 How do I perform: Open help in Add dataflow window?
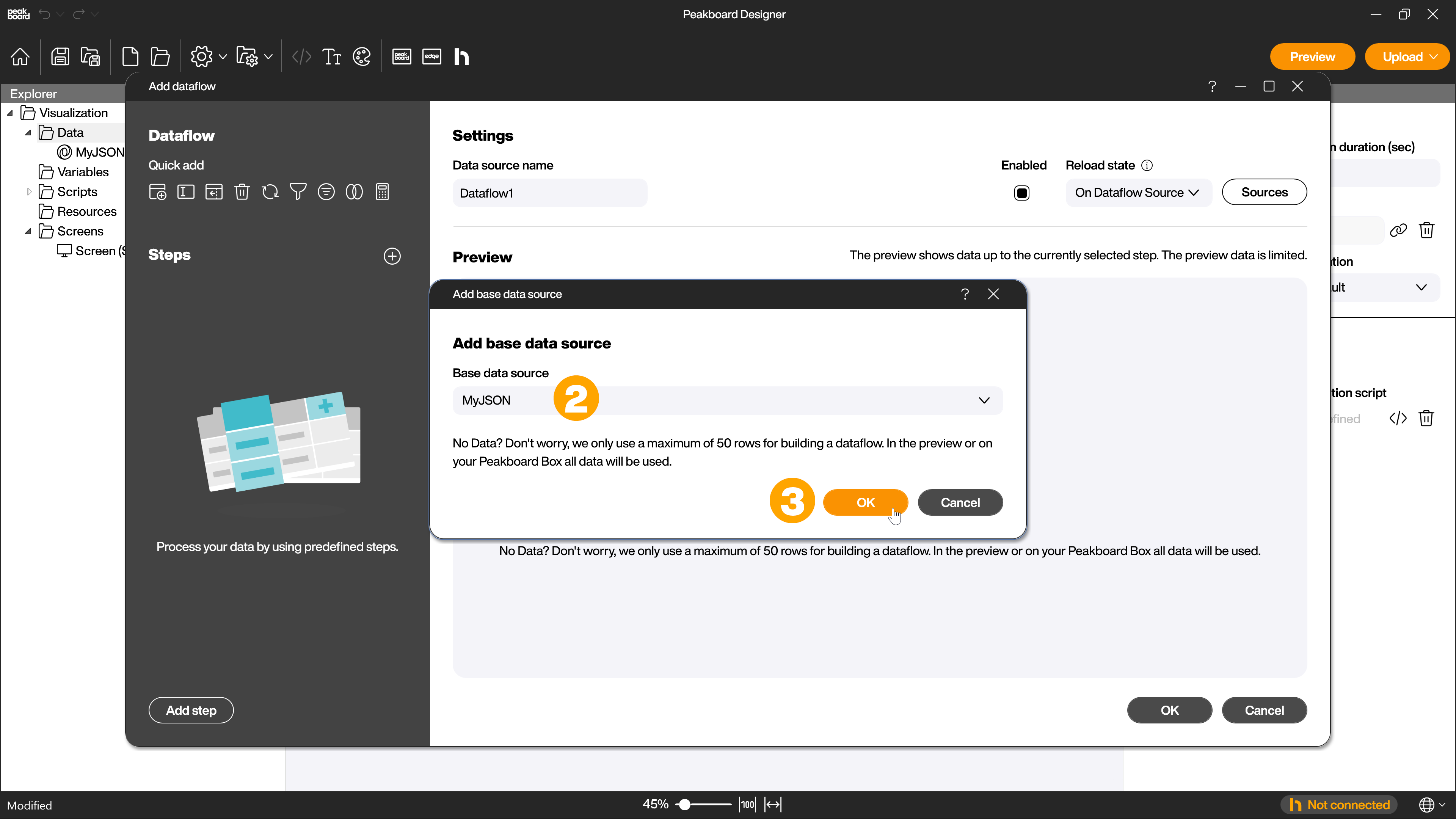pos(1212,86)
